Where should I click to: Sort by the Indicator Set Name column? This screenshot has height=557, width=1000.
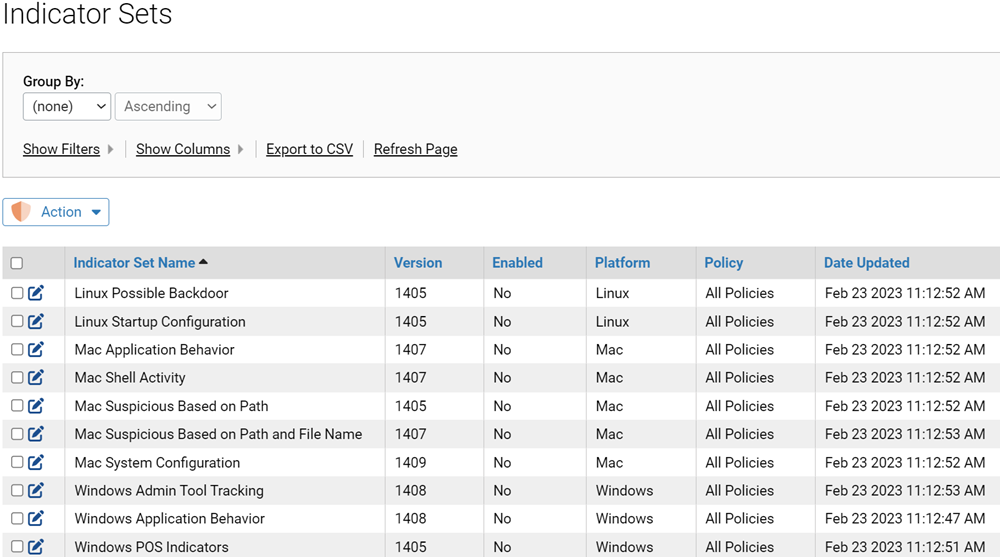coord(134,263)
